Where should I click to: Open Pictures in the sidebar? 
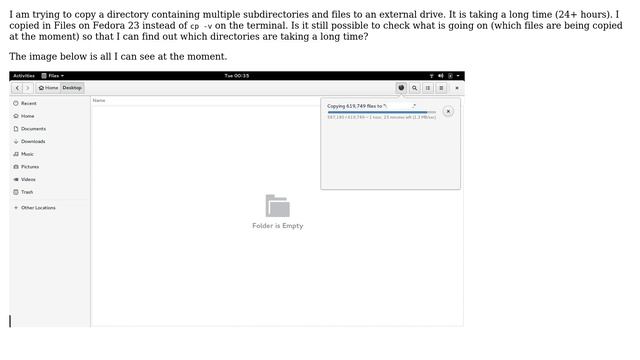pos(49,167)
